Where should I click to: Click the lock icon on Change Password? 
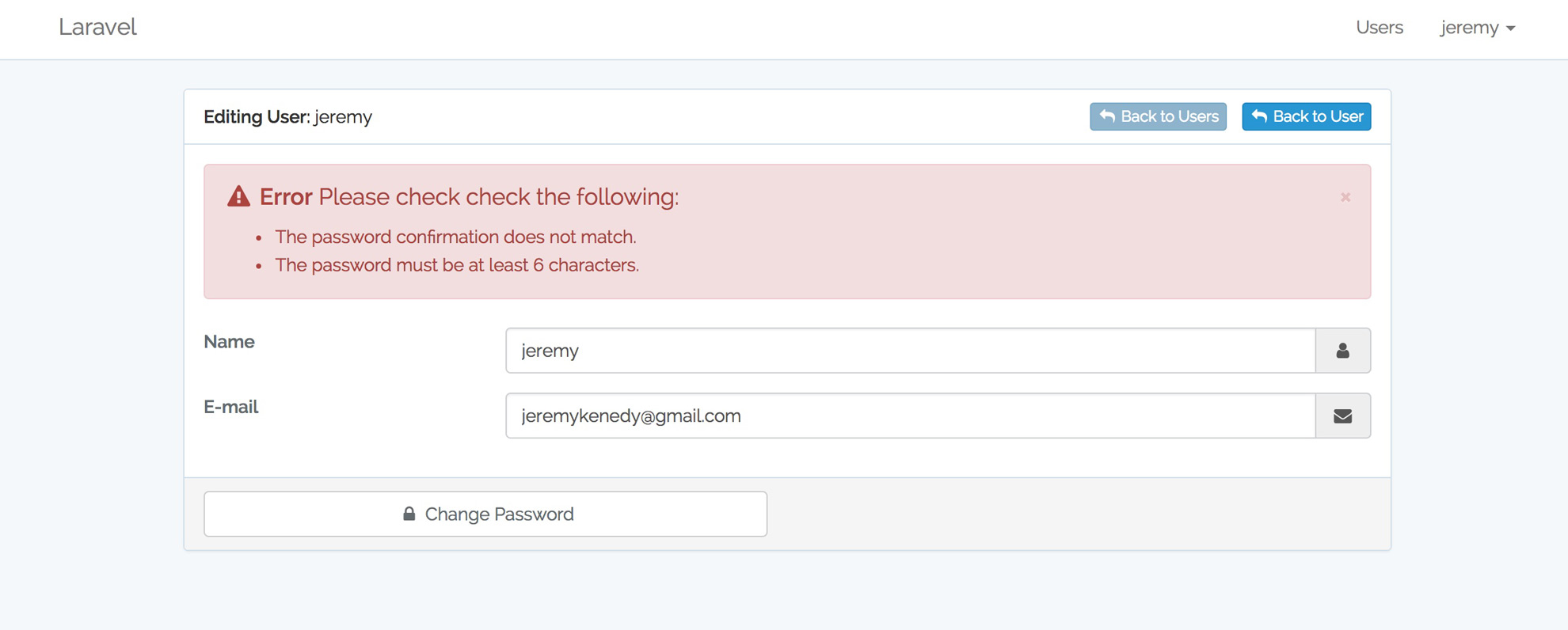coord(409,514)
